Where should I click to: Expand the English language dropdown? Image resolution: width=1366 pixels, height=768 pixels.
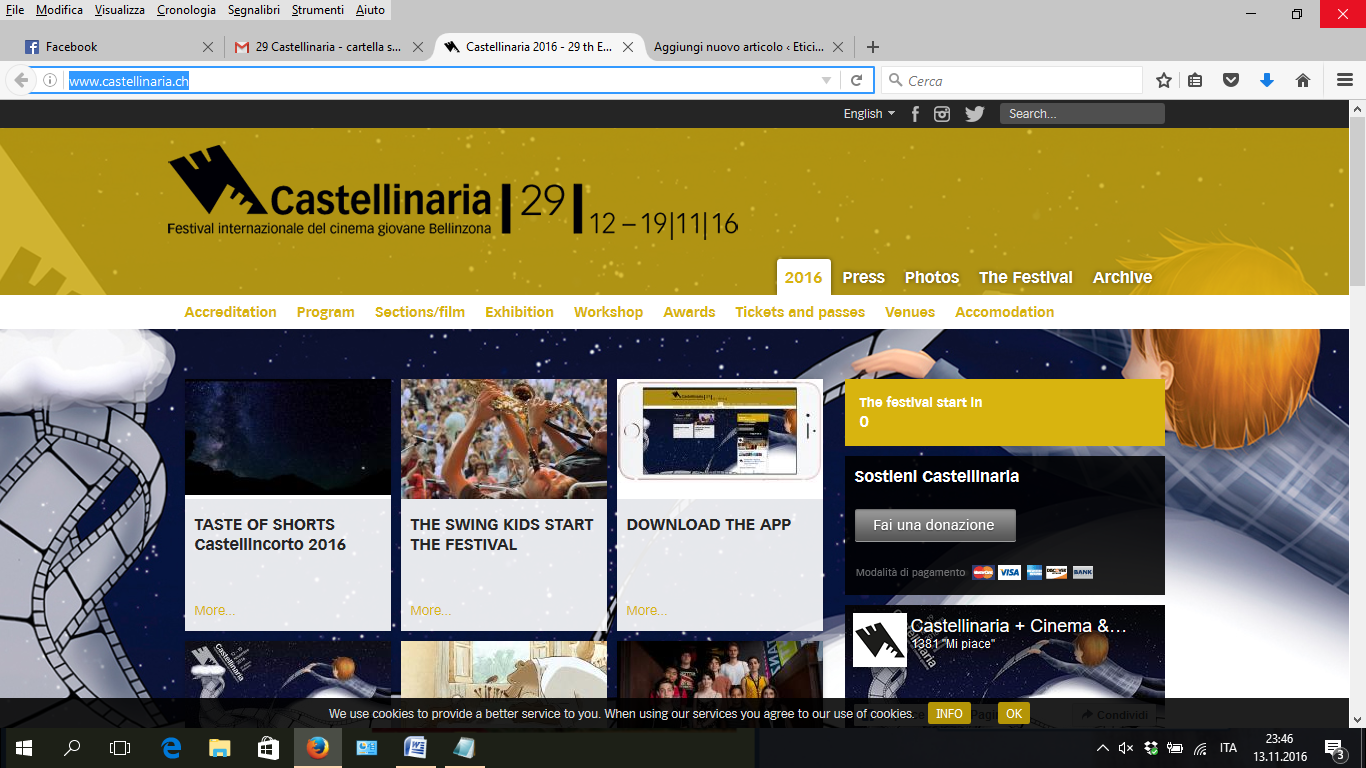pyautogui.click(x=869, y=114)
